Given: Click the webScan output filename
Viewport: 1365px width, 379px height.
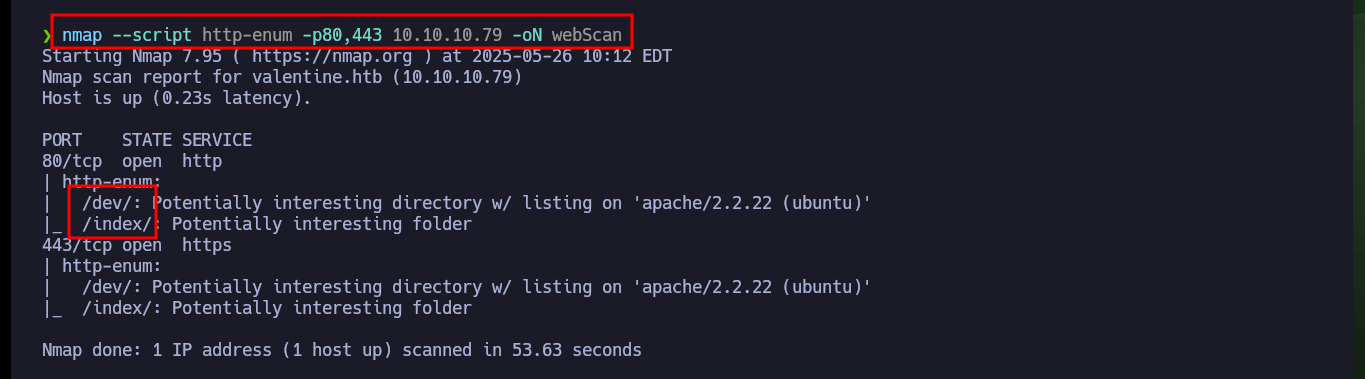Looking at the screenshot, I should [x=587, y=35].
